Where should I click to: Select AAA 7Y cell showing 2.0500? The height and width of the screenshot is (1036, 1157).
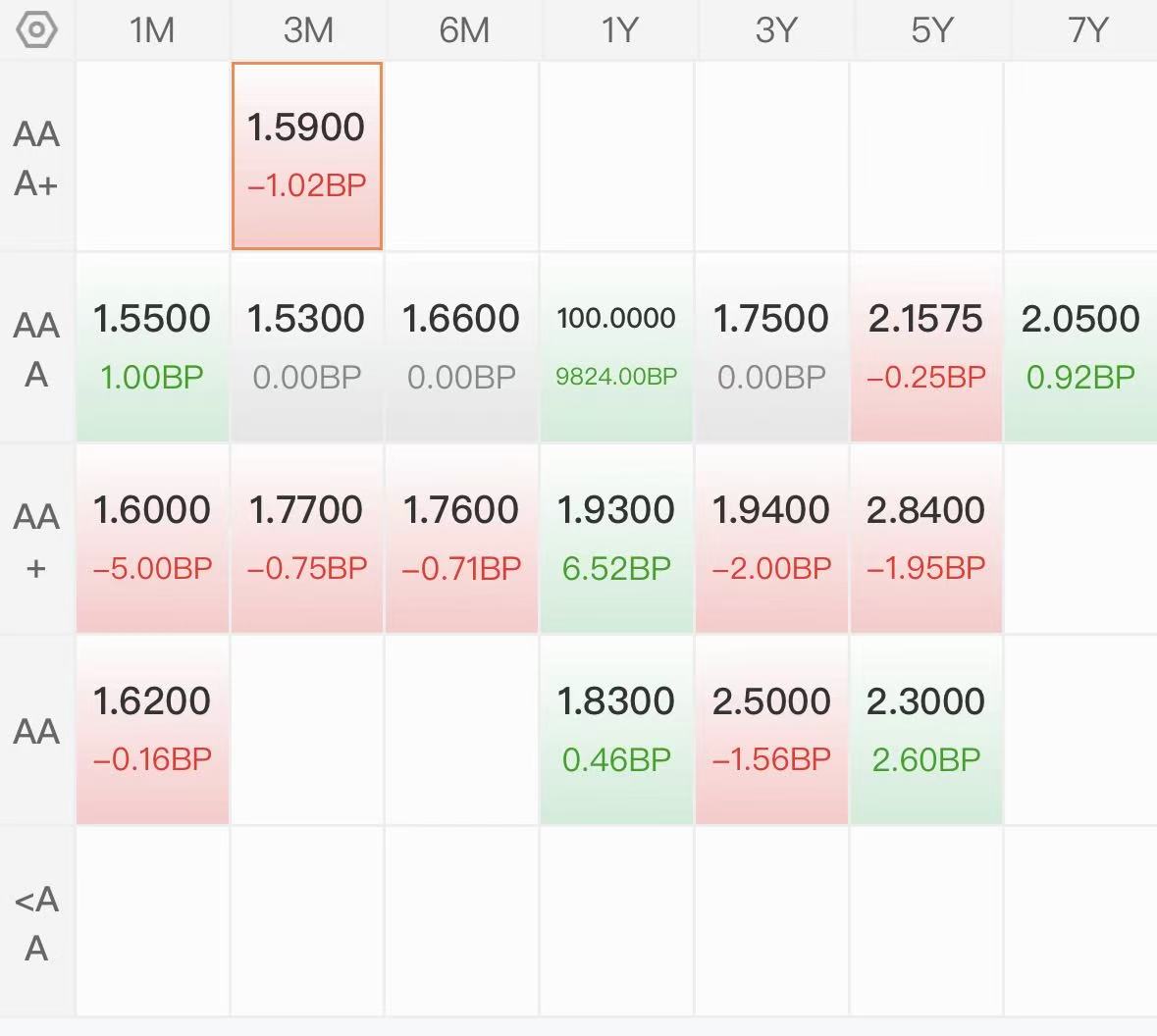click(1079, 346)
